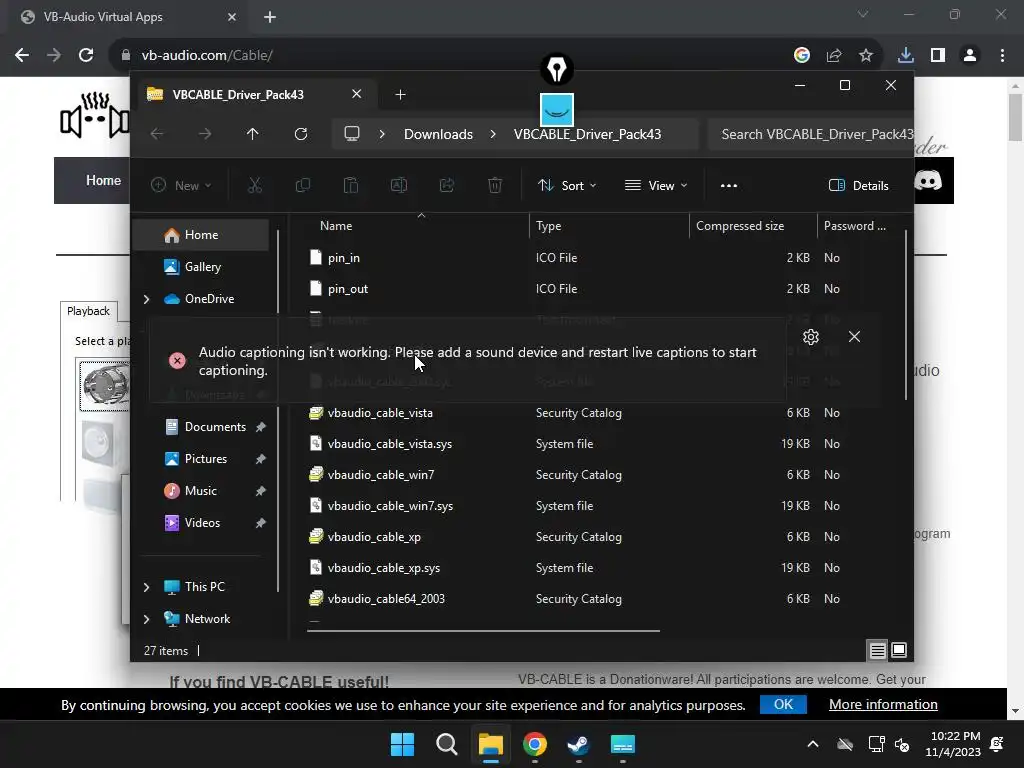The image size is (1024, 768).
Task: Switch to details list view icon
Action: (x=877, y=650)
